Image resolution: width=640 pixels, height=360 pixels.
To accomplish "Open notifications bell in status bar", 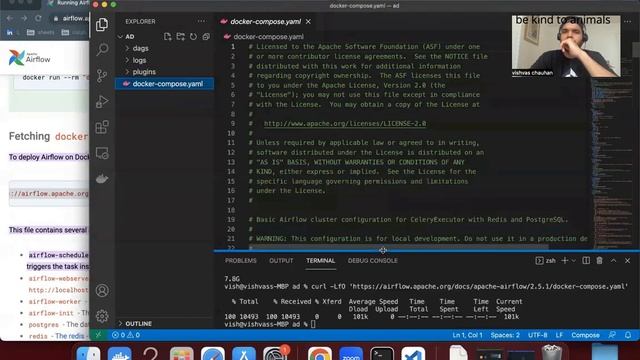I will pos(628,335).
